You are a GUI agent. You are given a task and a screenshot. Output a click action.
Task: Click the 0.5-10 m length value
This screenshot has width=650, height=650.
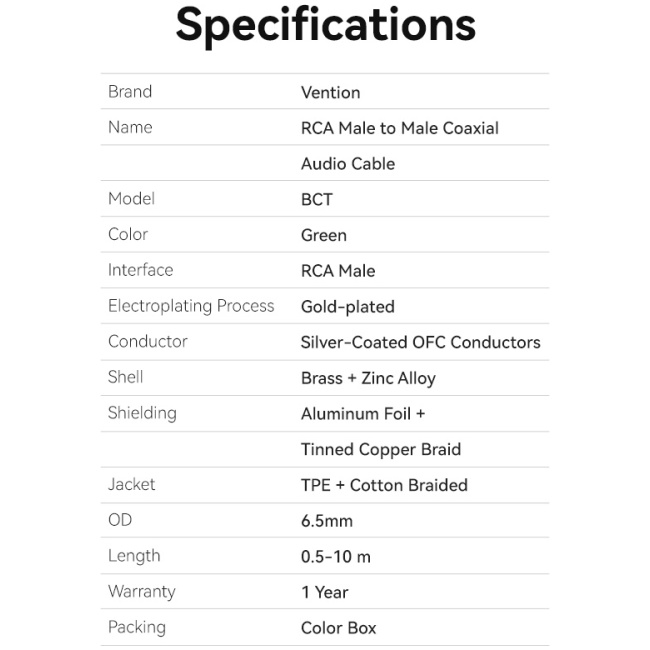click(x=335, y=557)
